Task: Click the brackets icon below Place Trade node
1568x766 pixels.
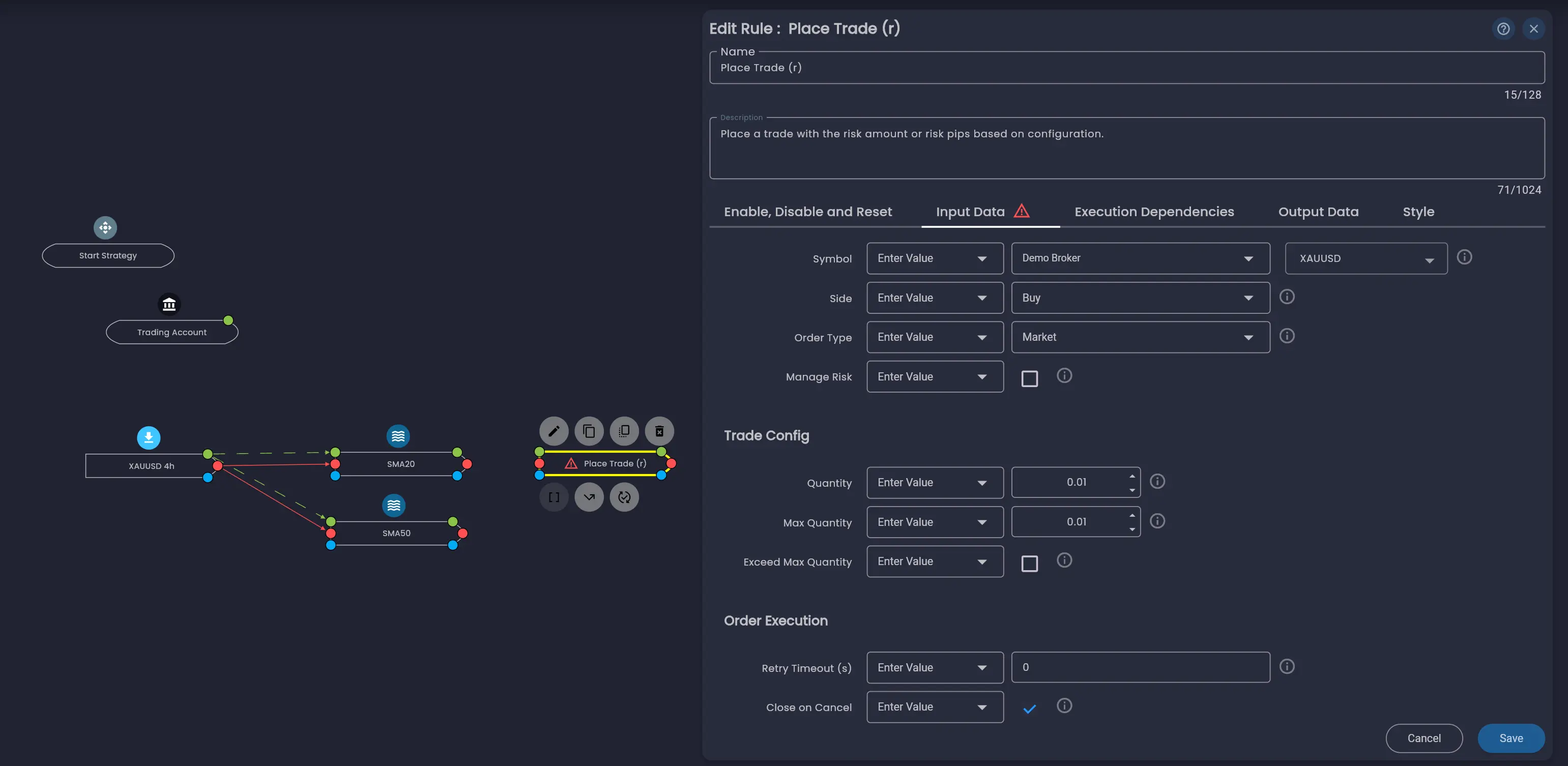Action: (x=554, y=497)
